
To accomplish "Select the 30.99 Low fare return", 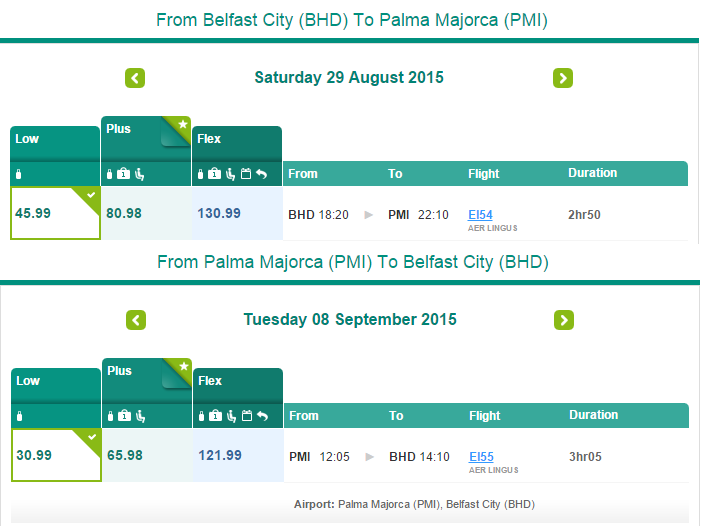I will pyautogui.click(x=56, y=455).
